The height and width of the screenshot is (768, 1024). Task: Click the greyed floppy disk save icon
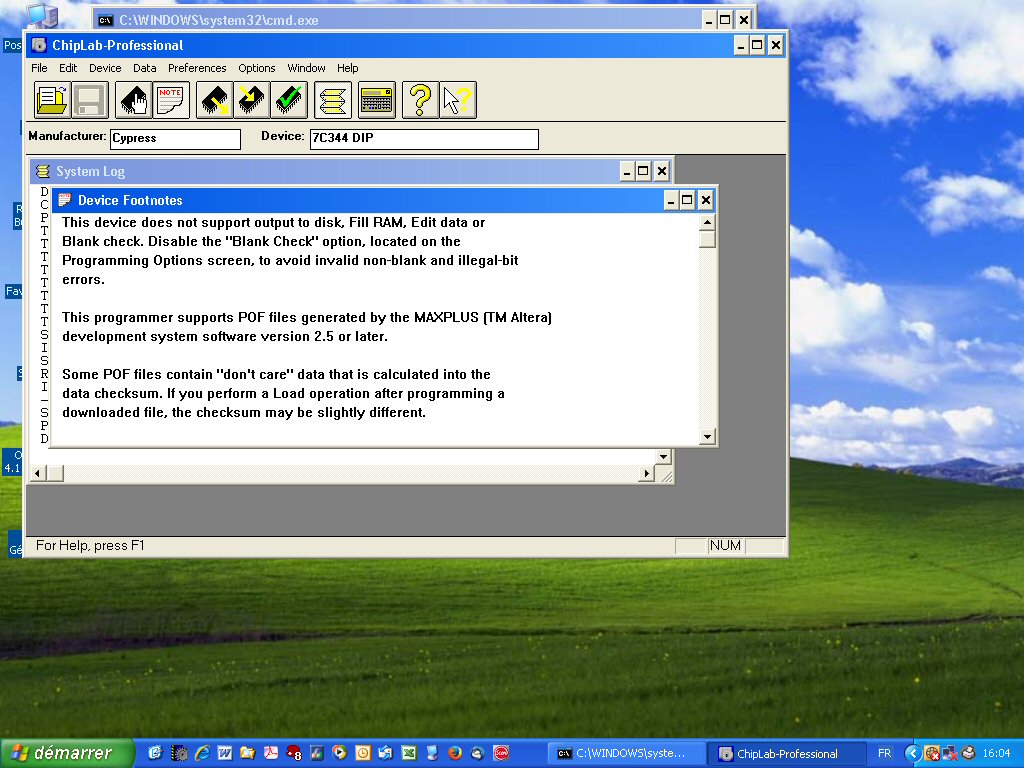pyautogui.click(x=89, y=100)
